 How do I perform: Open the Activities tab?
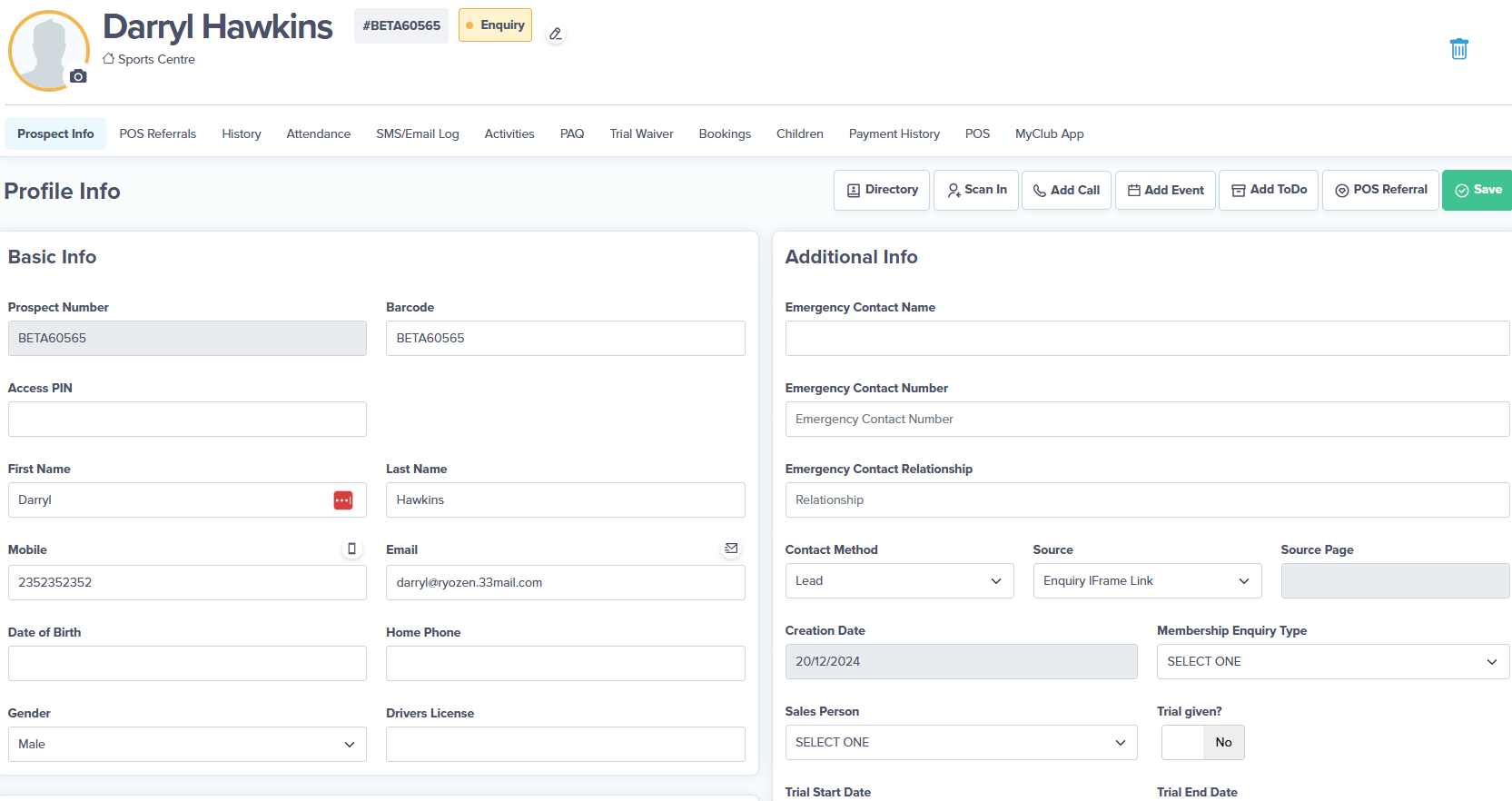coord(509,133)
